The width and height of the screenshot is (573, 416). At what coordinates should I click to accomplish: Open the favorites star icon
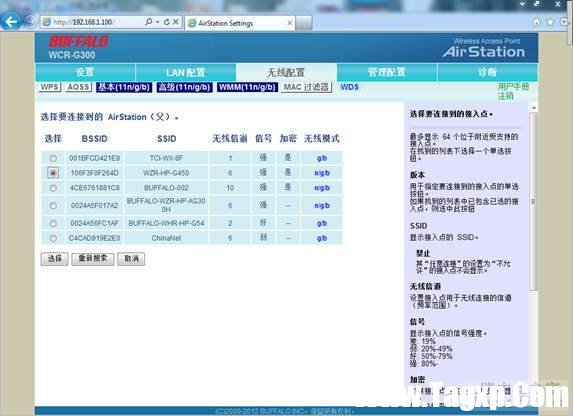tap(550, 22)
